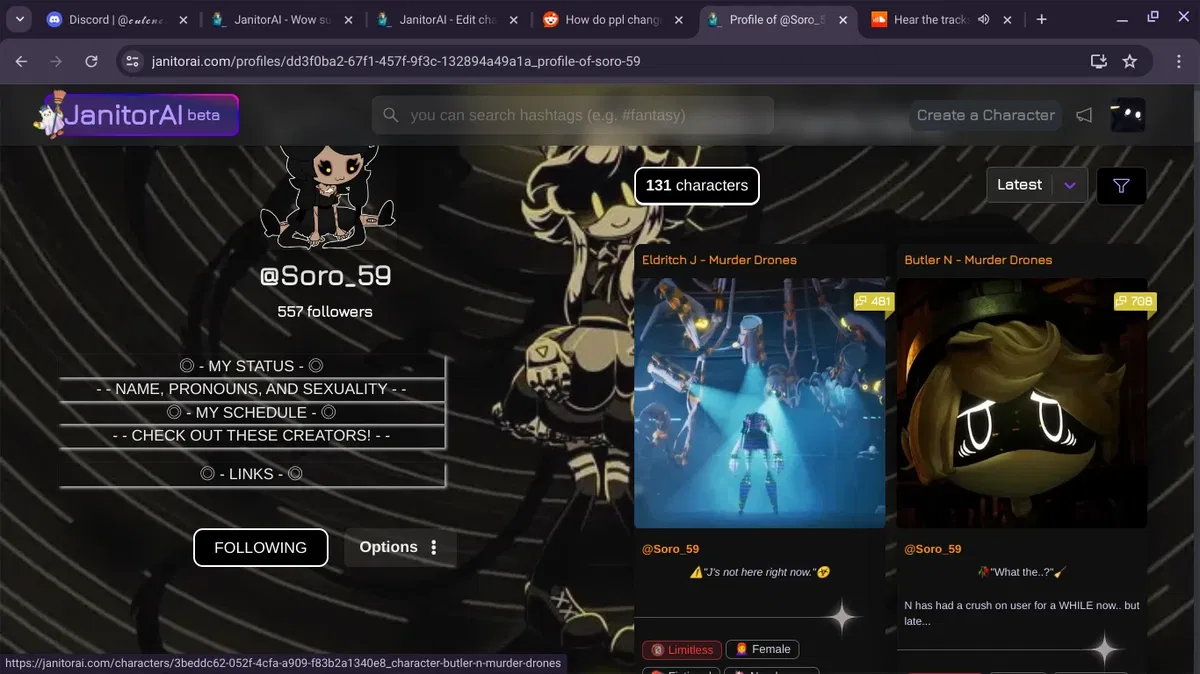
Task: Click the chat count badge 708
Action: click(x=1135, y=301)
